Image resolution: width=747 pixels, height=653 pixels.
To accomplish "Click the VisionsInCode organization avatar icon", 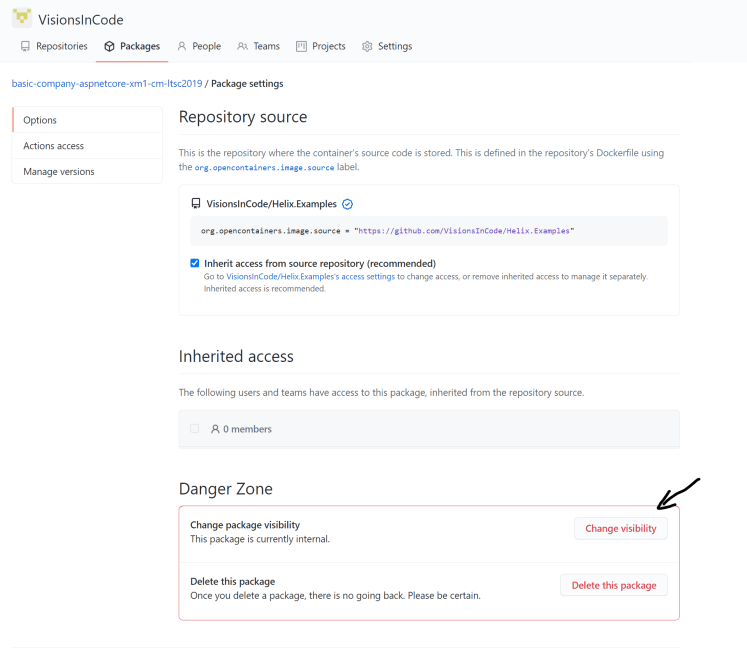I will [21, 18].
